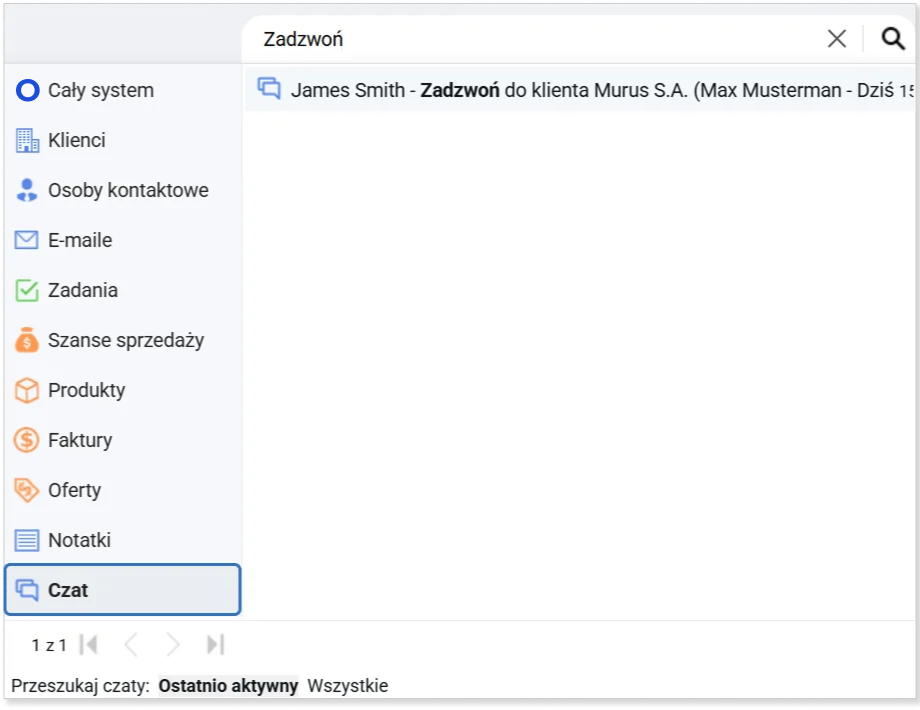This screenshot has height=710, width=920.
Task: Click the E-maile envelope icon
Action: point(27,241)
